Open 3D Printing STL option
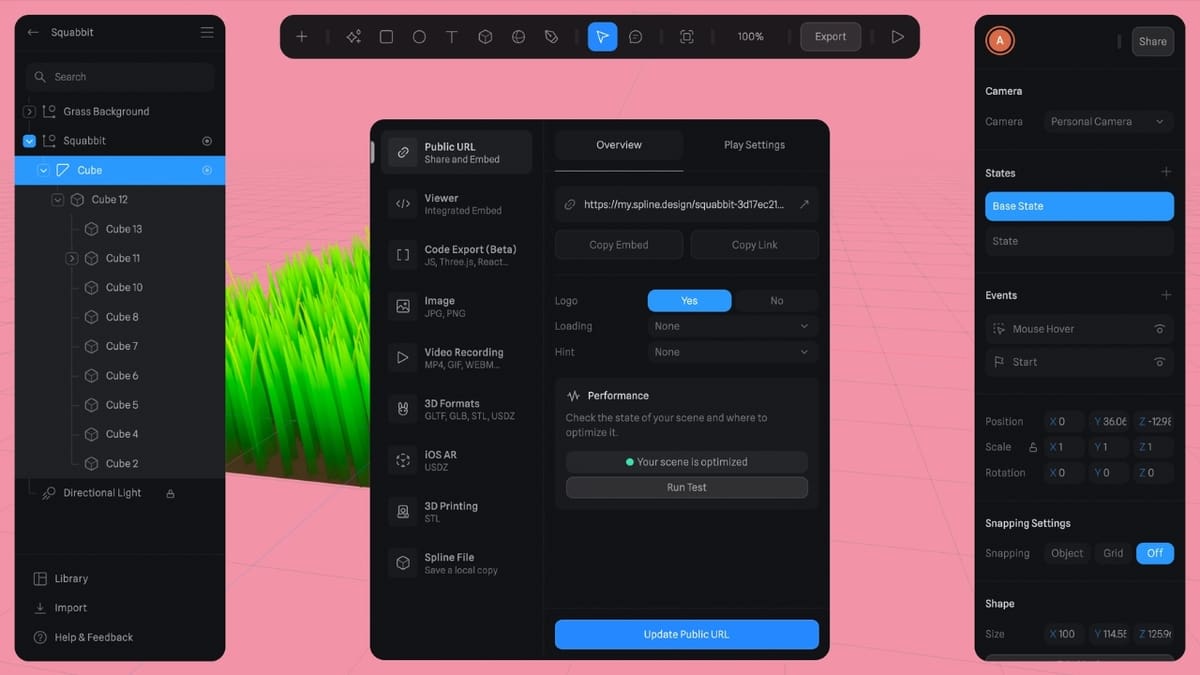 [457, 512]
